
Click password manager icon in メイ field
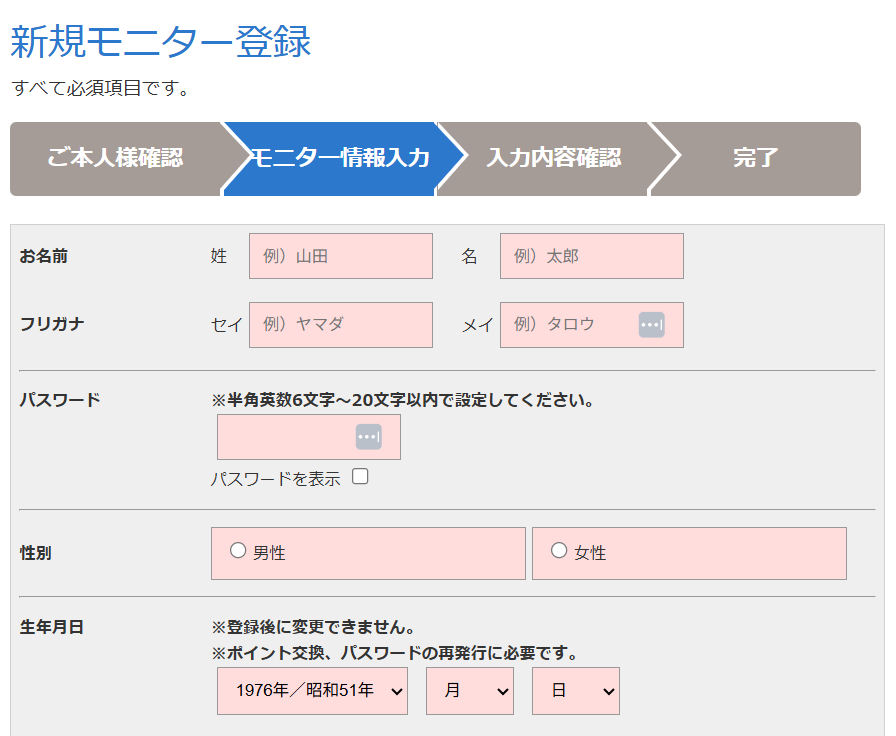651,325
